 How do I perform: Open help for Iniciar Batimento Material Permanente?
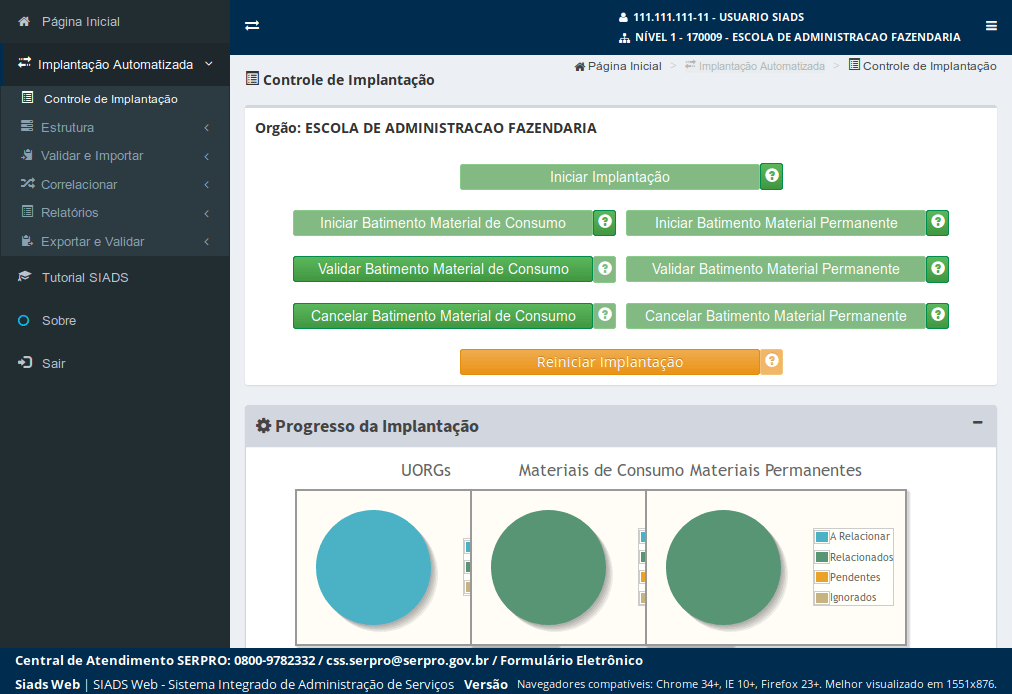point(938,223)
